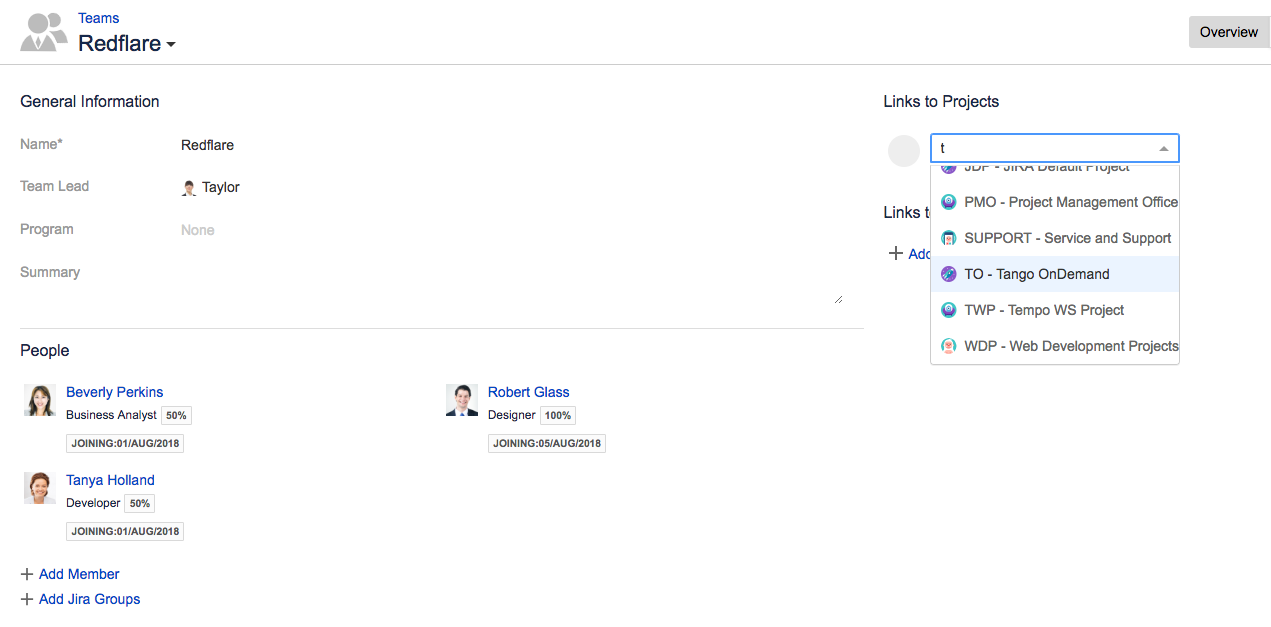Click the Tango OnDemand project icon
Screen dimensions: 1271x627
949,274
